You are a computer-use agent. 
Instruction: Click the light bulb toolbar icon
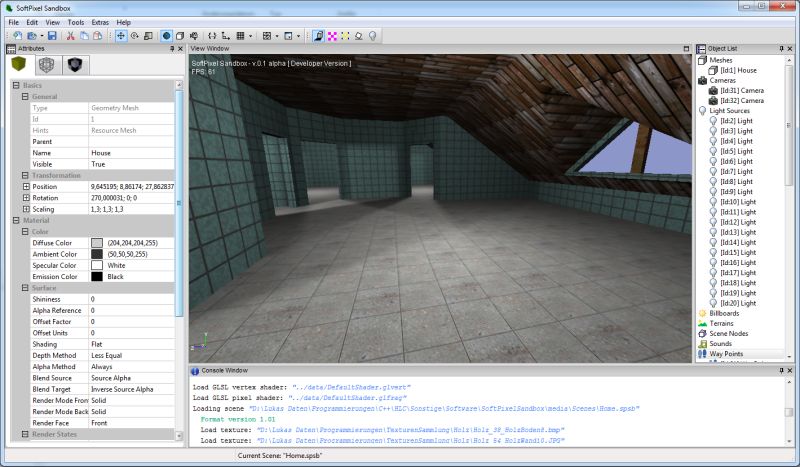[373, 36]
